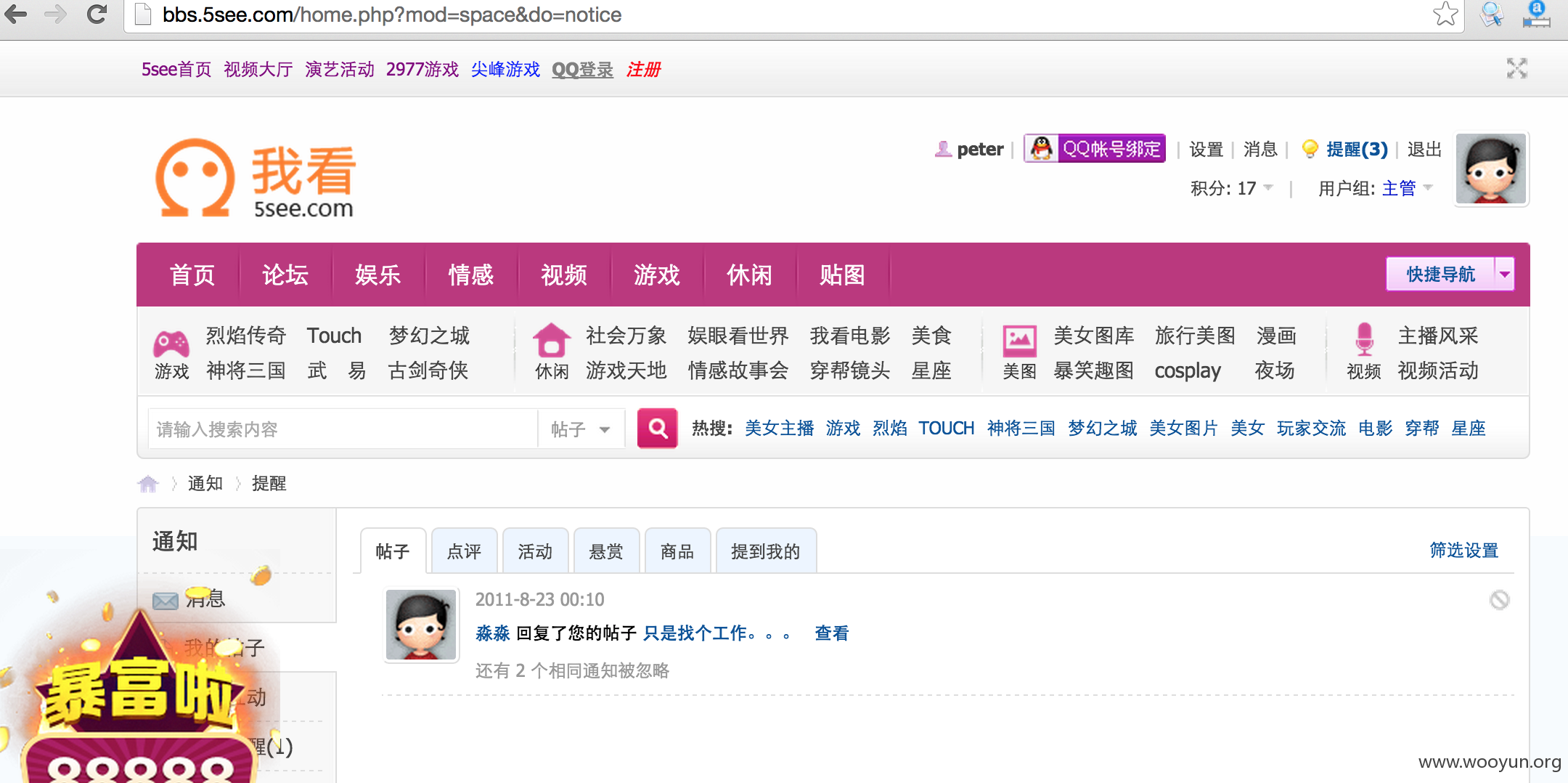Click the magnifier extension icon in browser bar

(1492, 14)
